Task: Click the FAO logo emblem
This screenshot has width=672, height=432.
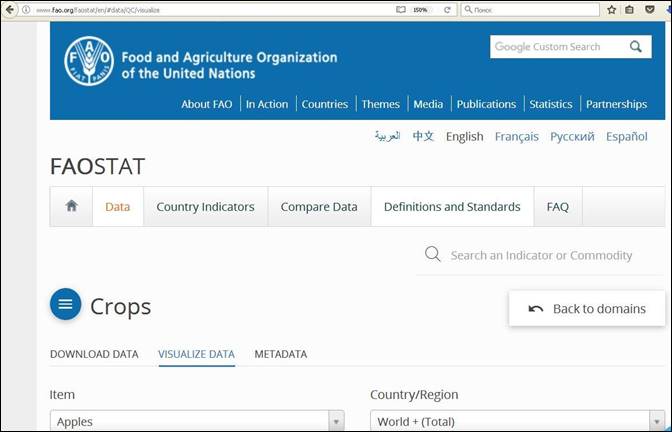Action: [x=89, y=62]
